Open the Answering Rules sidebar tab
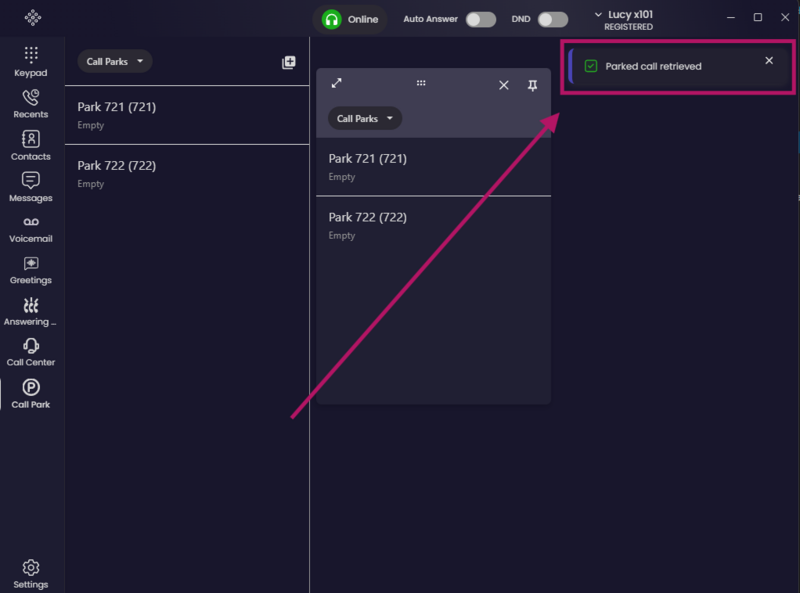 pos(31,312)
